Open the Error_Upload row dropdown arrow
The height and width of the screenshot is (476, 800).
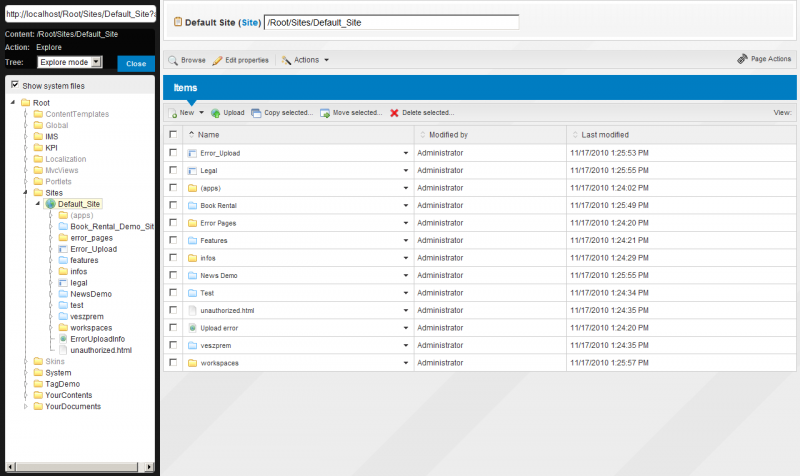pos(406,153)
